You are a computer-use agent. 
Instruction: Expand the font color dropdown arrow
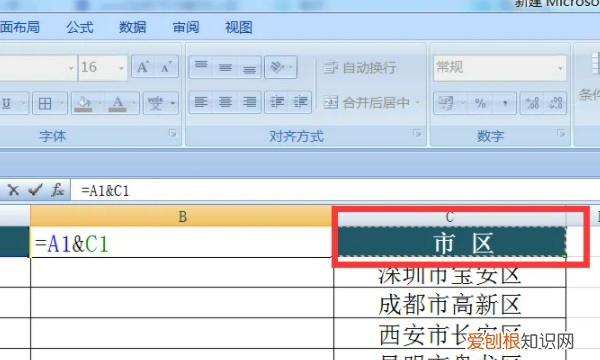click(134, 103)
